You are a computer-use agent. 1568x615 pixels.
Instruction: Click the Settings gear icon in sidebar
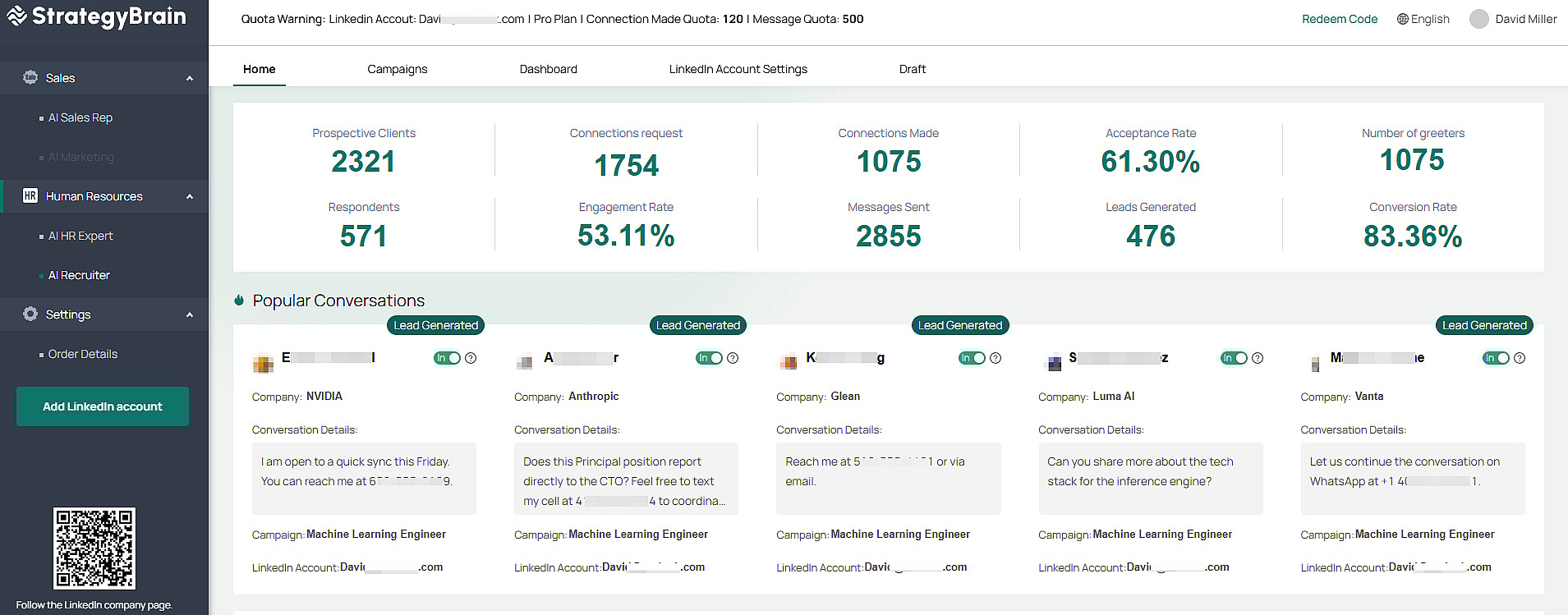pos(30,314)
